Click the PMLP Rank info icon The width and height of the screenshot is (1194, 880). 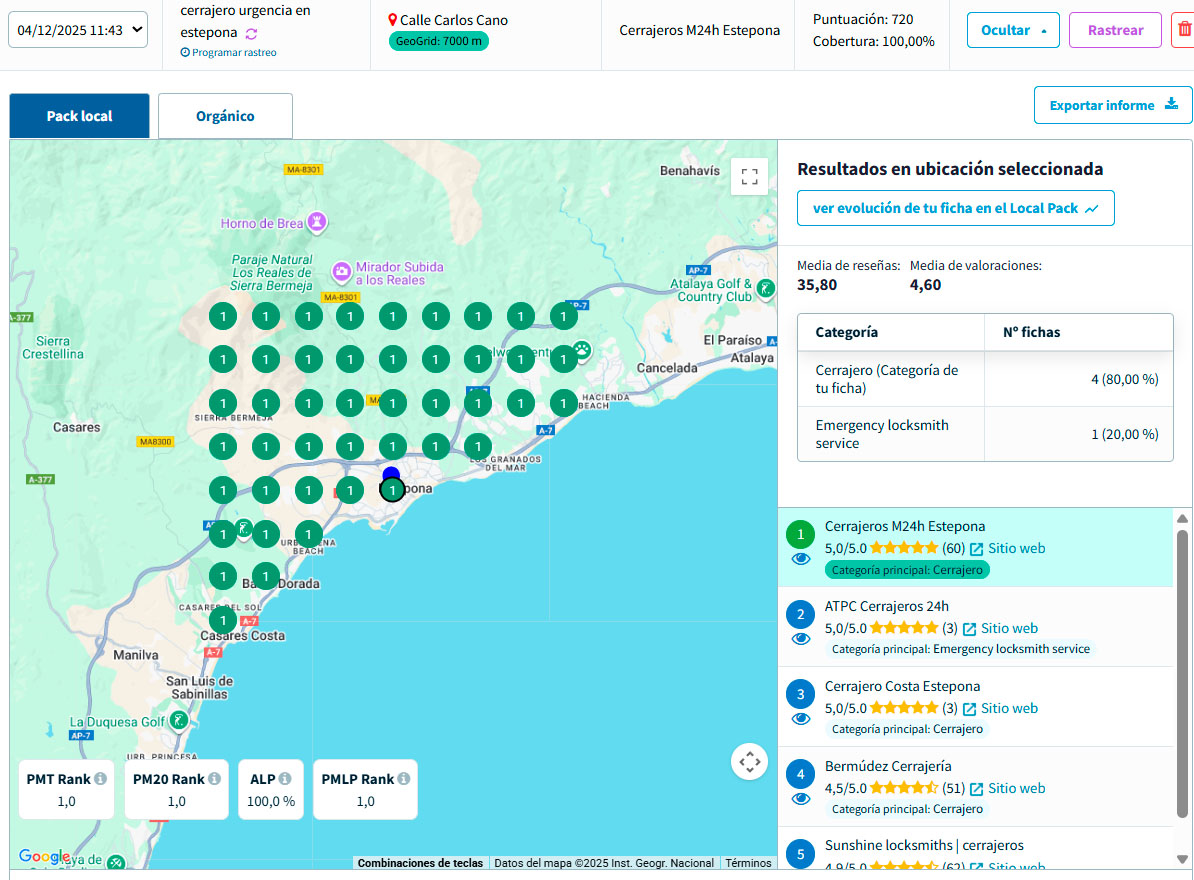404,779
